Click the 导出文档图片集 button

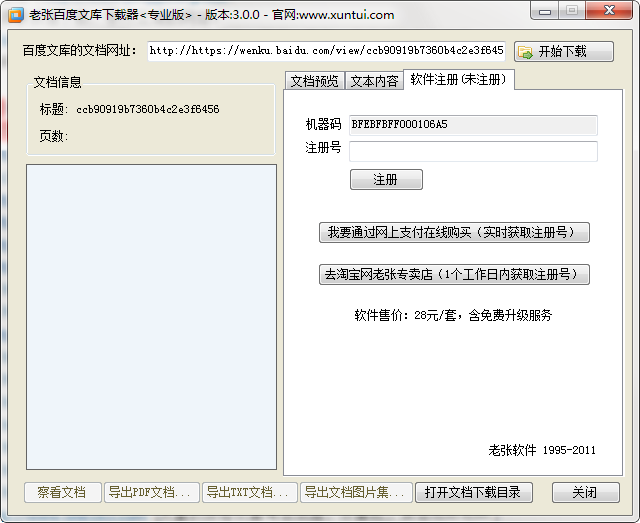(x=356, y=492)
